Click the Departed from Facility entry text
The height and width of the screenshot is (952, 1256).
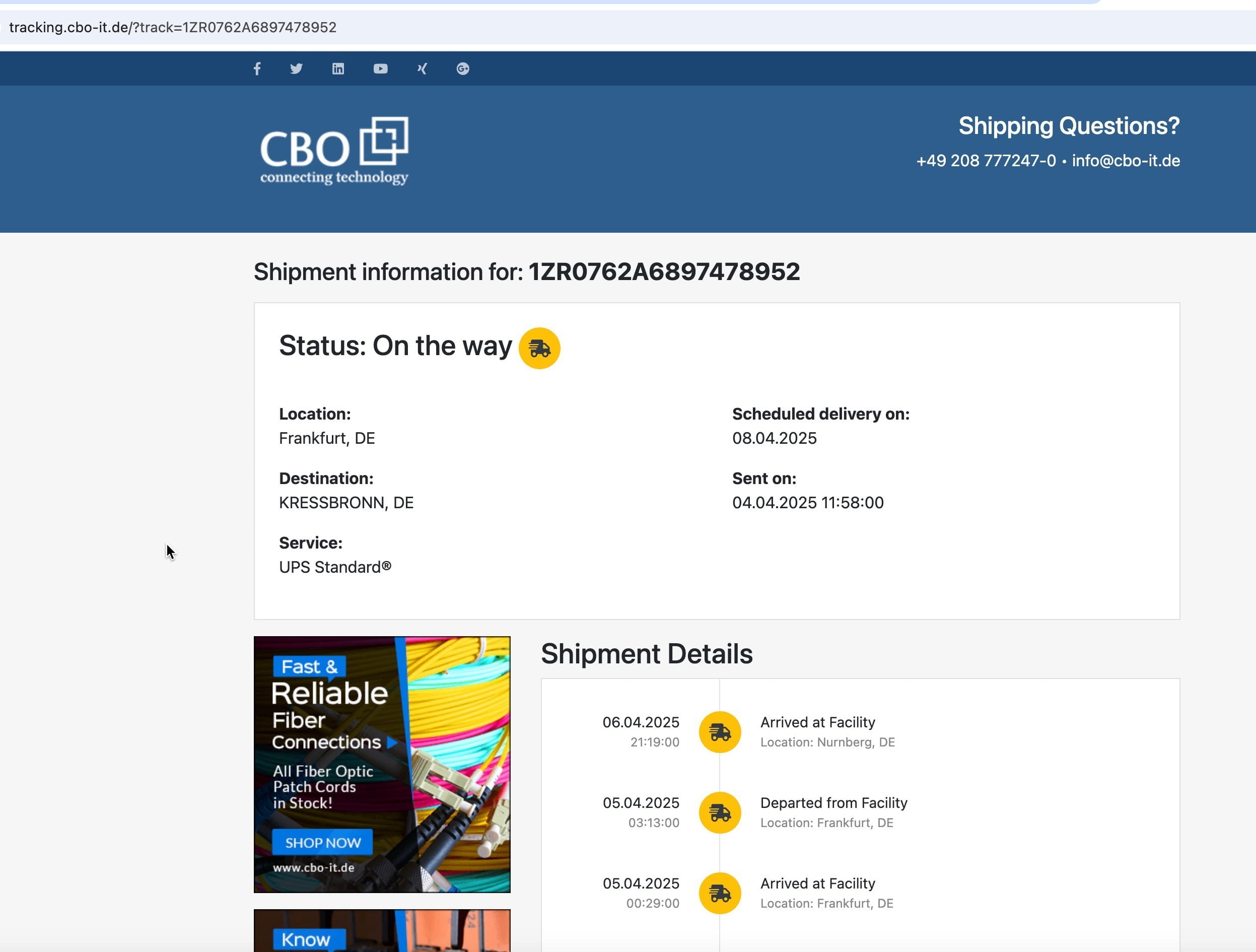[x=833, y=802]
